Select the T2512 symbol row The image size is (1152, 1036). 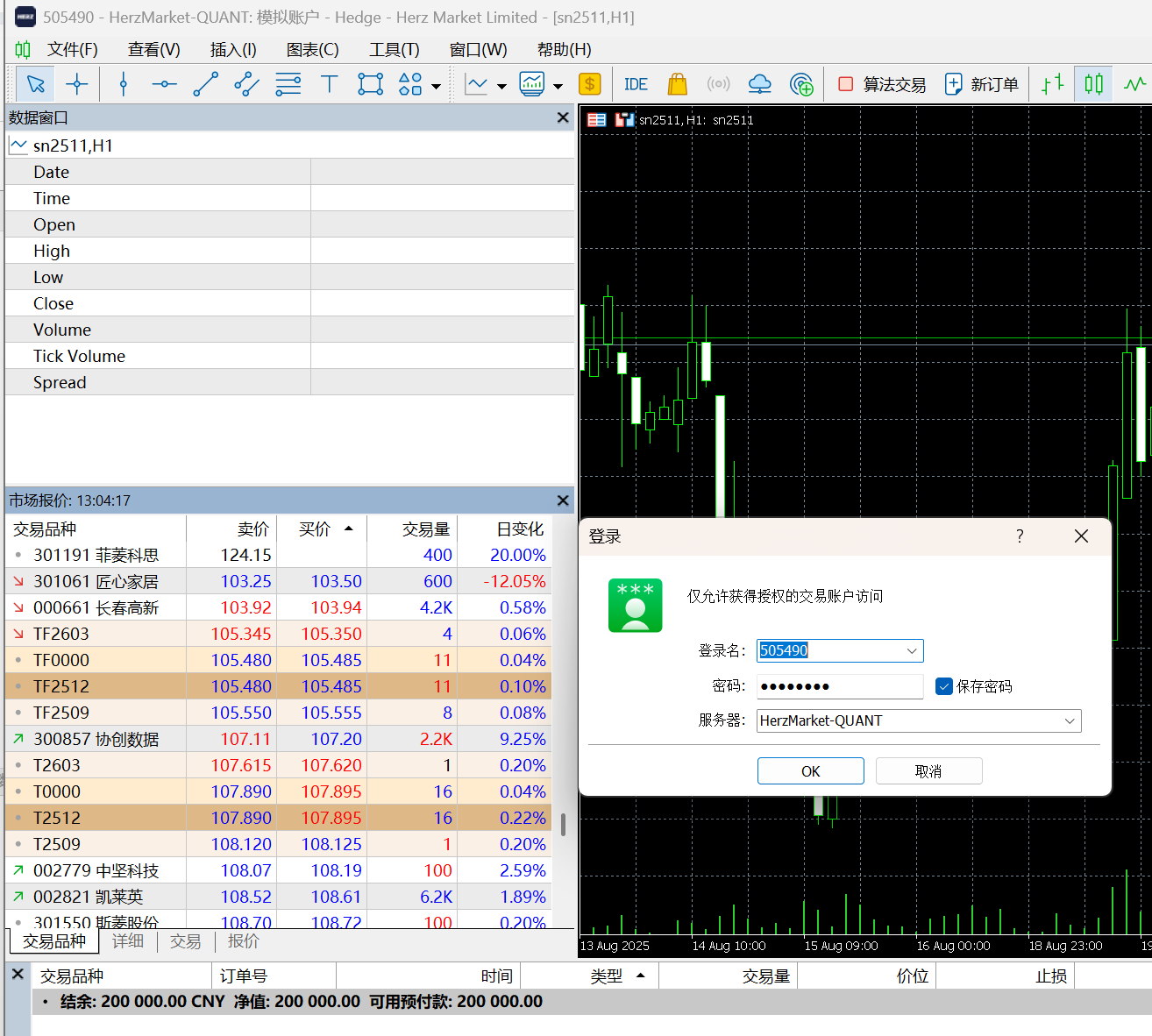279,818
